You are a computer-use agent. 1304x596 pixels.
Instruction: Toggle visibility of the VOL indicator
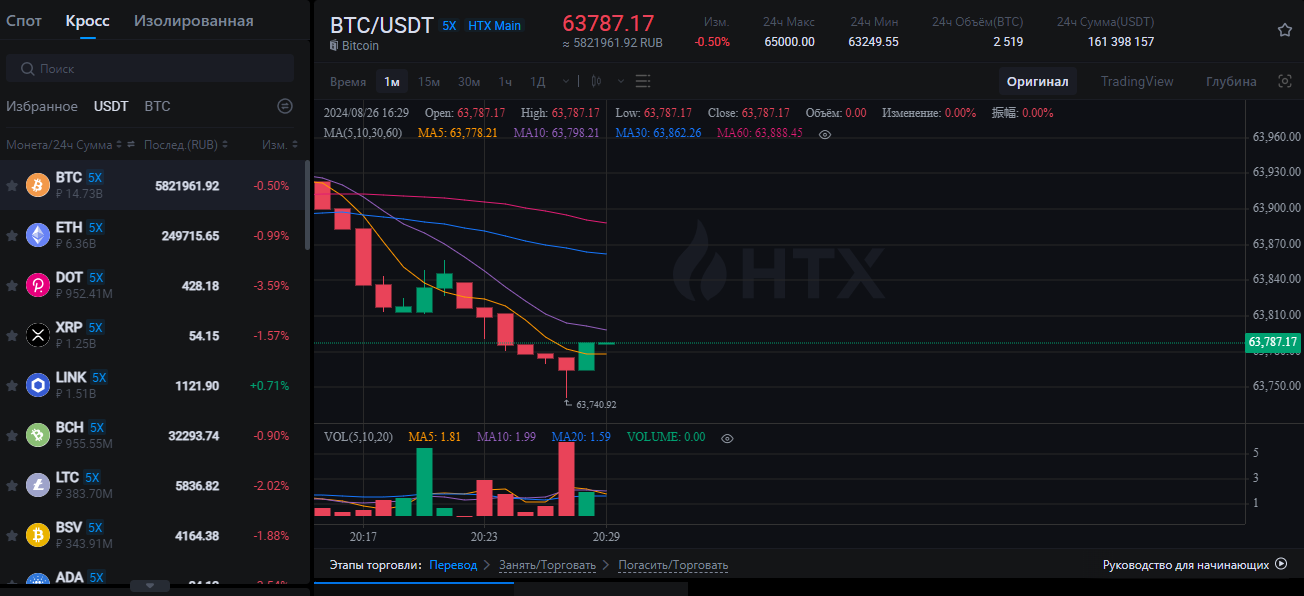coord(727,438)
